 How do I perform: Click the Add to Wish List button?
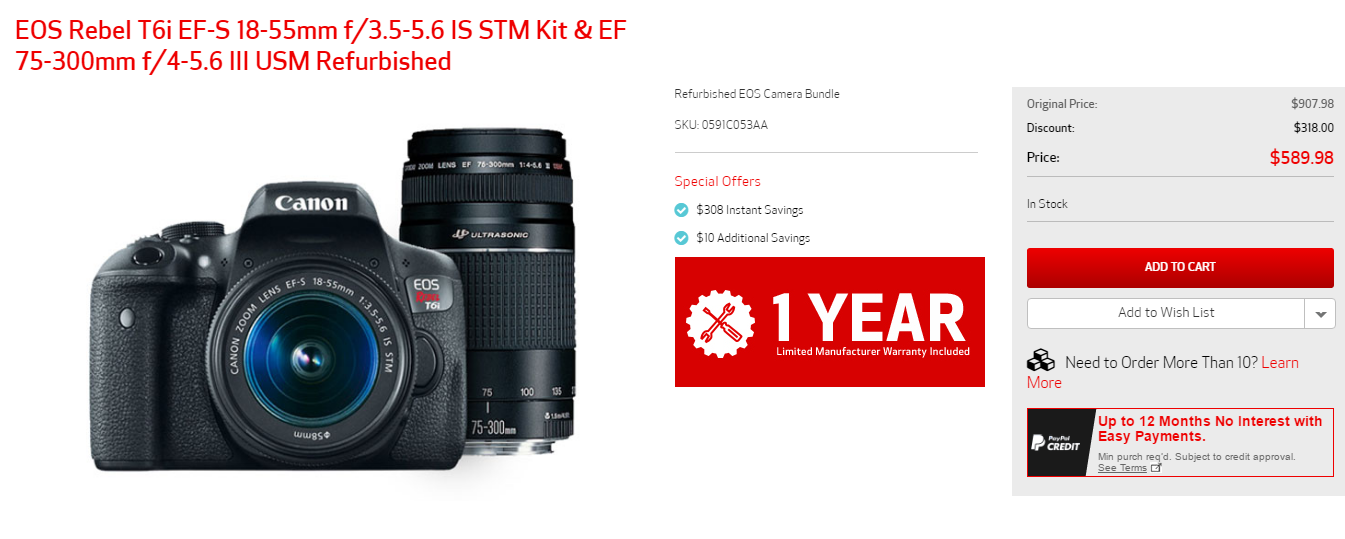click(x=1166, y=313)
